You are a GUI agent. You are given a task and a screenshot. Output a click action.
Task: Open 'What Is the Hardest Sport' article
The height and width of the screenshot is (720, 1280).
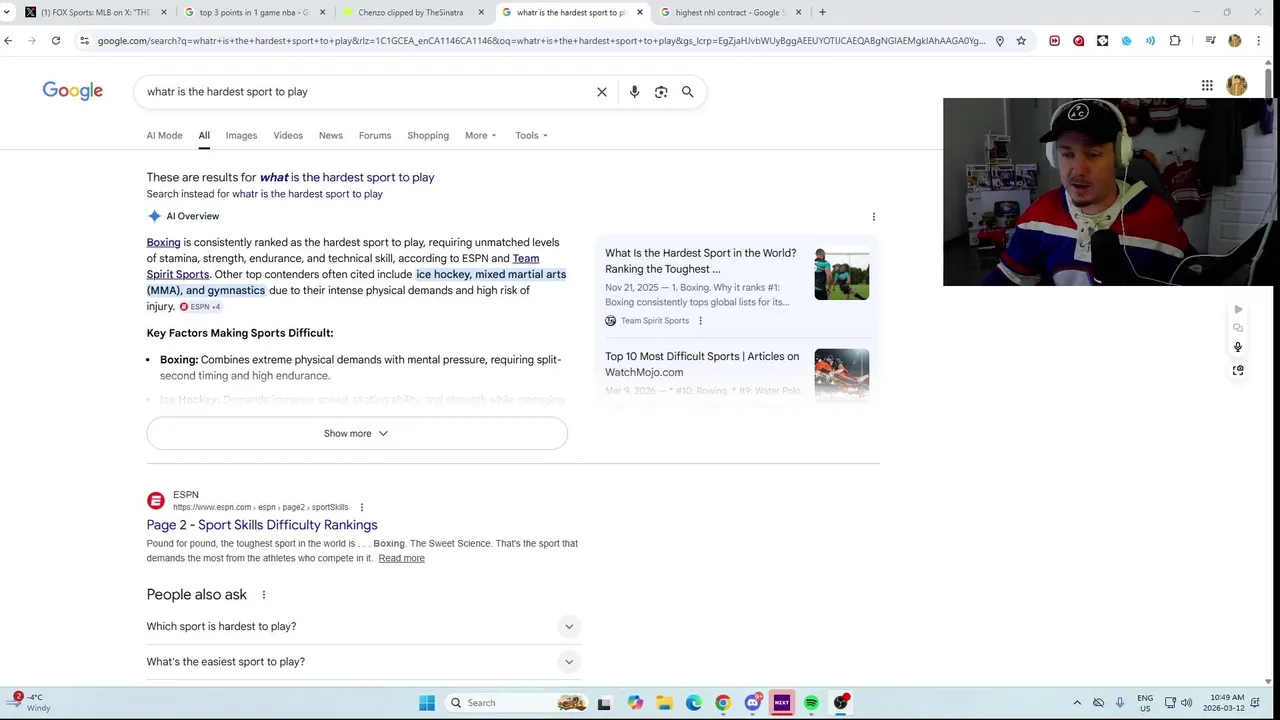tap(701, 261)
